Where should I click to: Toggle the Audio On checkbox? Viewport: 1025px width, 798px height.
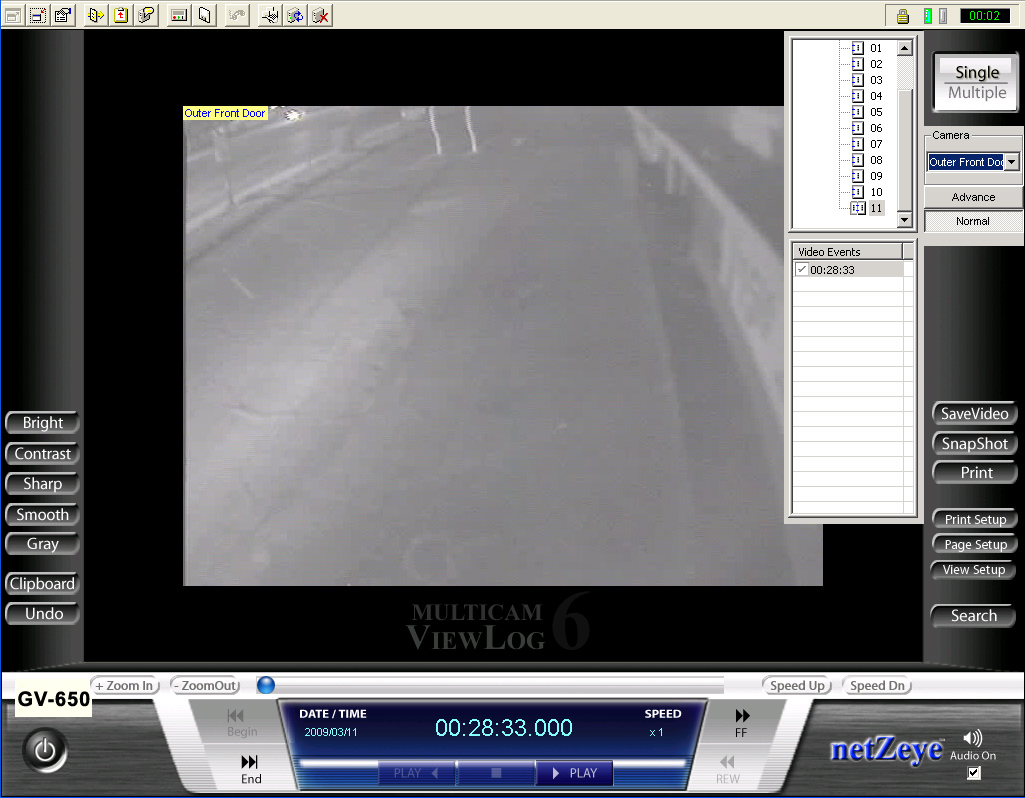point(974,773)
